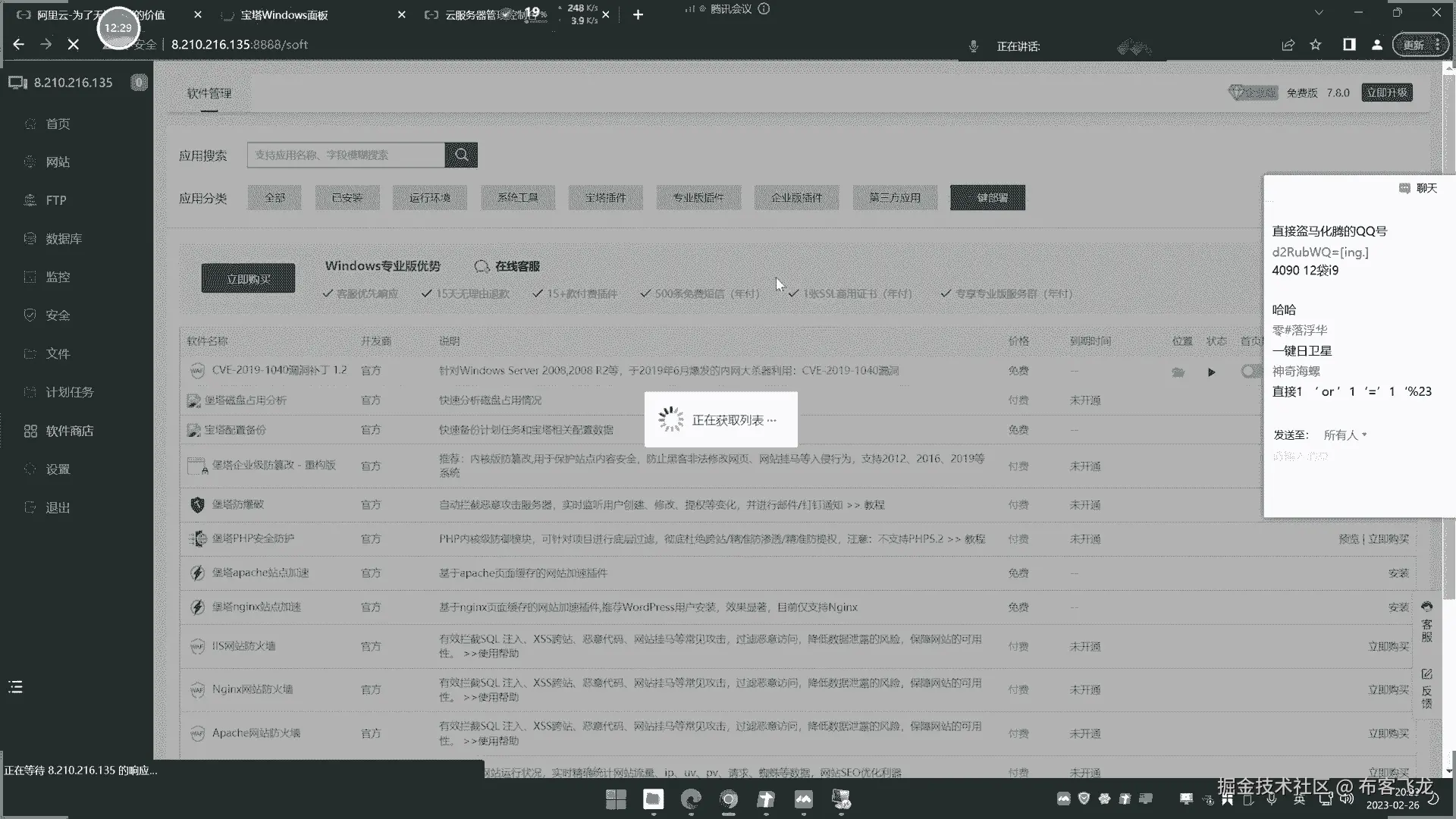This screenshot has width=1456, height=819.
Task: Toggle the browser side panel icon
Action: 1349,45
